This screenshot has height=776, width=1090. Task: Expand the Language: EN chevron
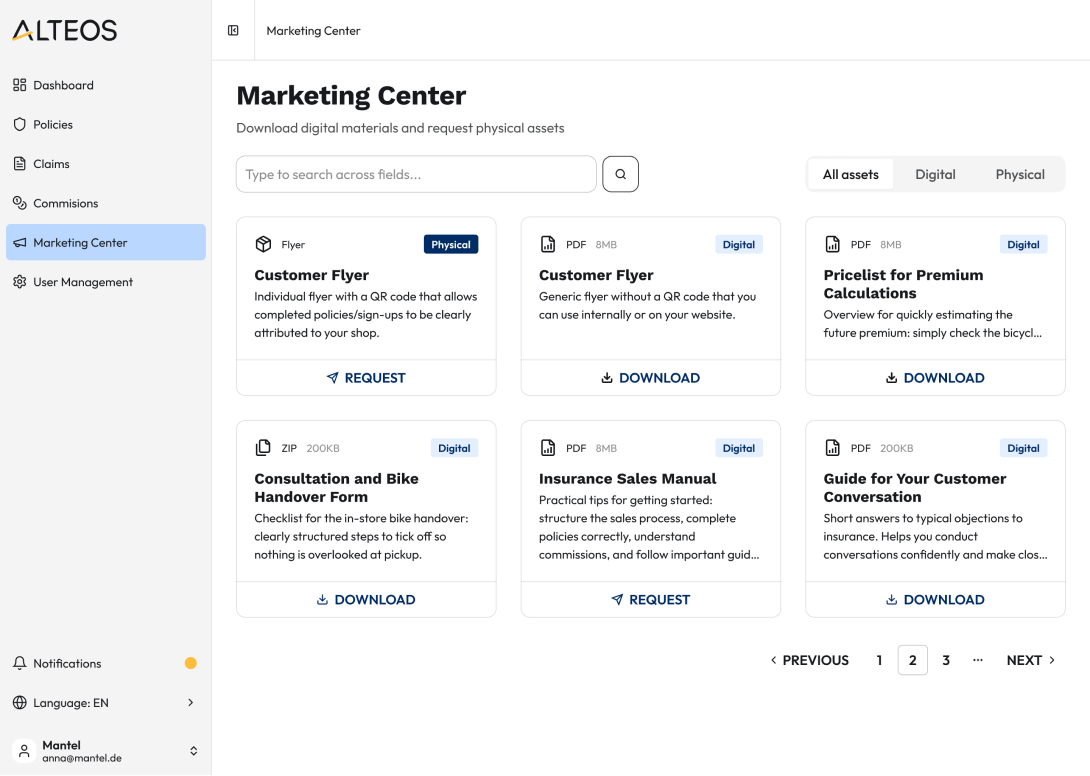(x=190, y=702)
